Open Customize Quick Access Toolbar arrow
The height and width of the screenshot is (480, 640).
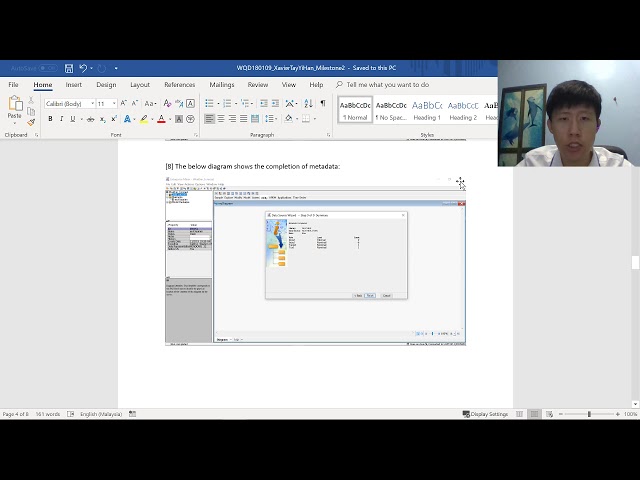click(x=116, y=68)
